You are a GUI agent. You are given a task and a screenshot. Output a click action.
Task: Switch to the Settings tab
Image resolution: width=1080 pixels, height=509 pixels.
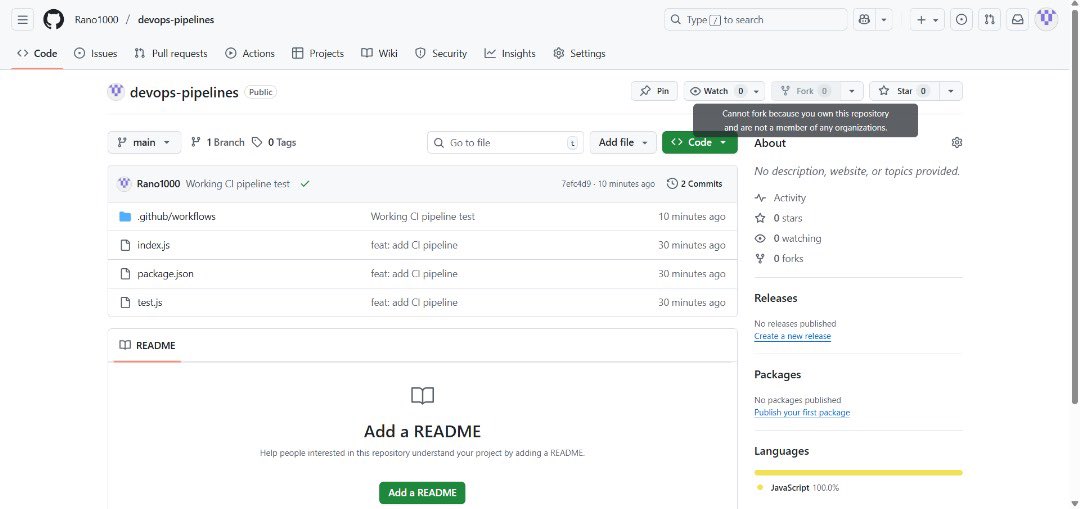click(579, 53)
